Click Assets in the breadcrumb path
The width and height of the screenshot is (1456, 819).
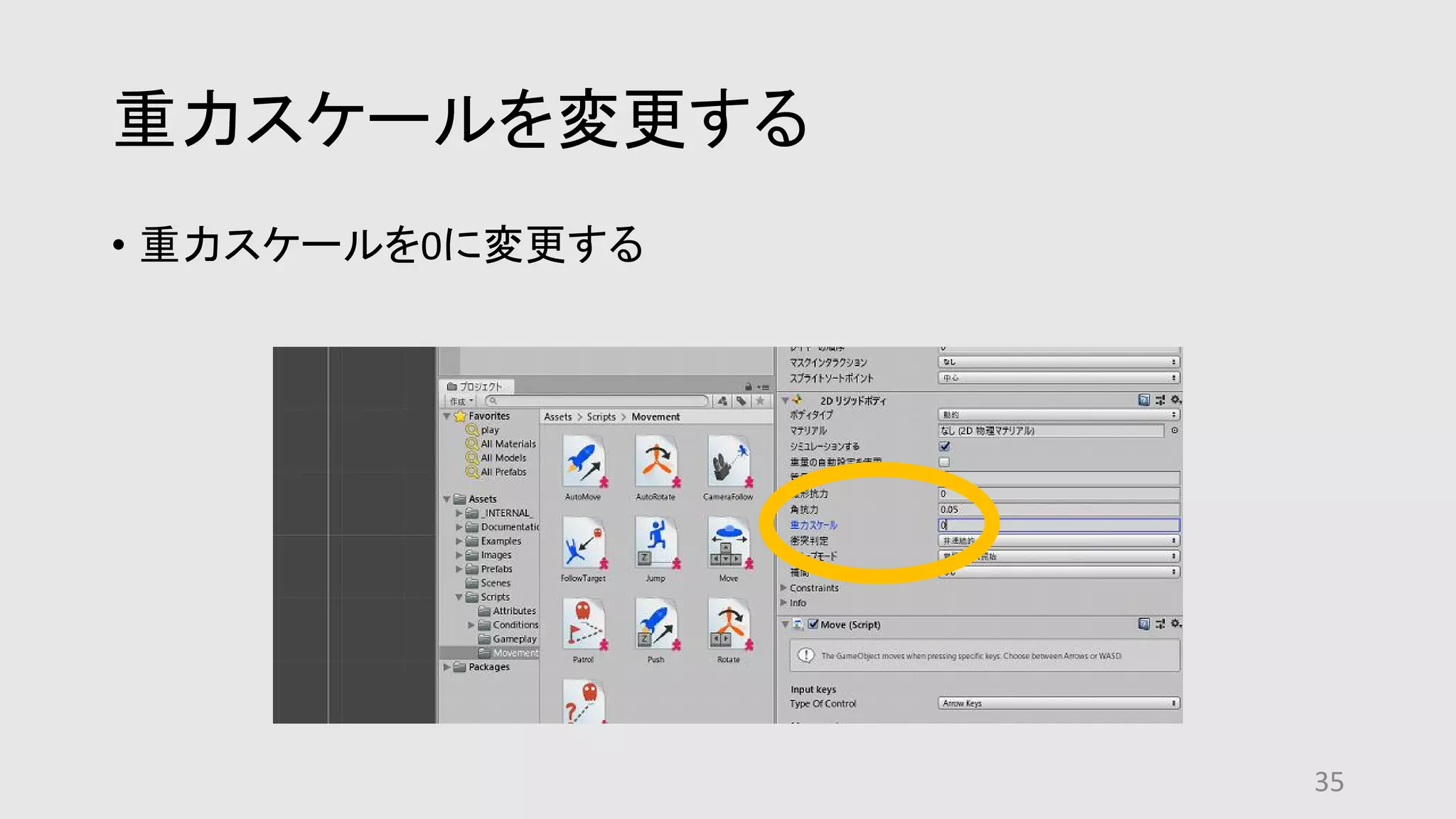click(x=558, y=417)
